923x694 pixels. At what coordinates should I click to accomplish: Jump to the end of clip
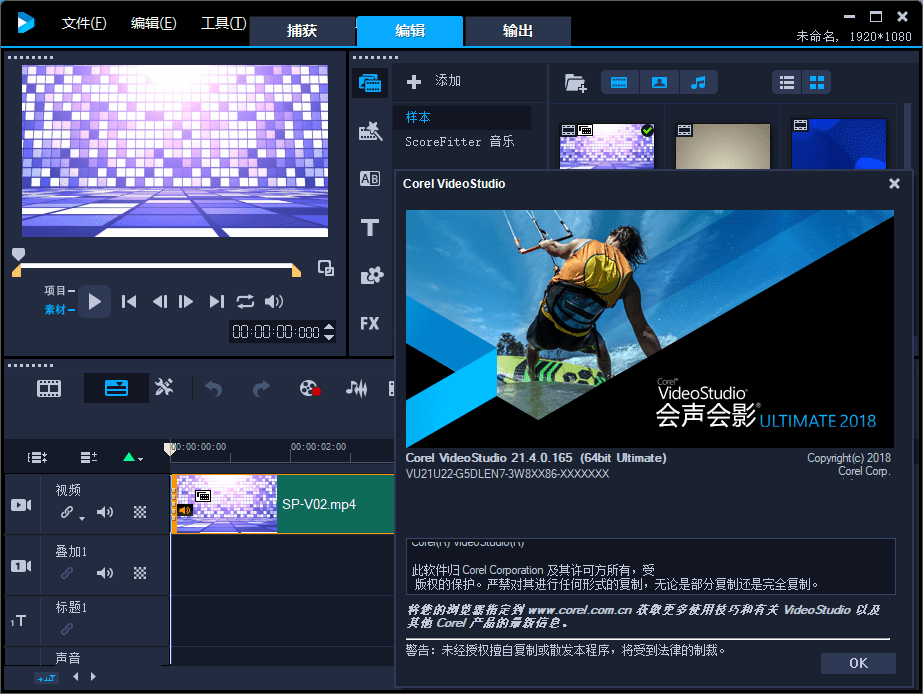217,302
